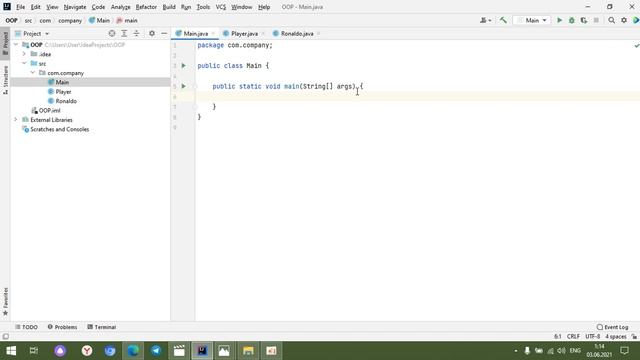Image resolution: width=640 pixels, height=360 pixels.
Task: Collapse the com.company package
Action: [x=33, y=73]
